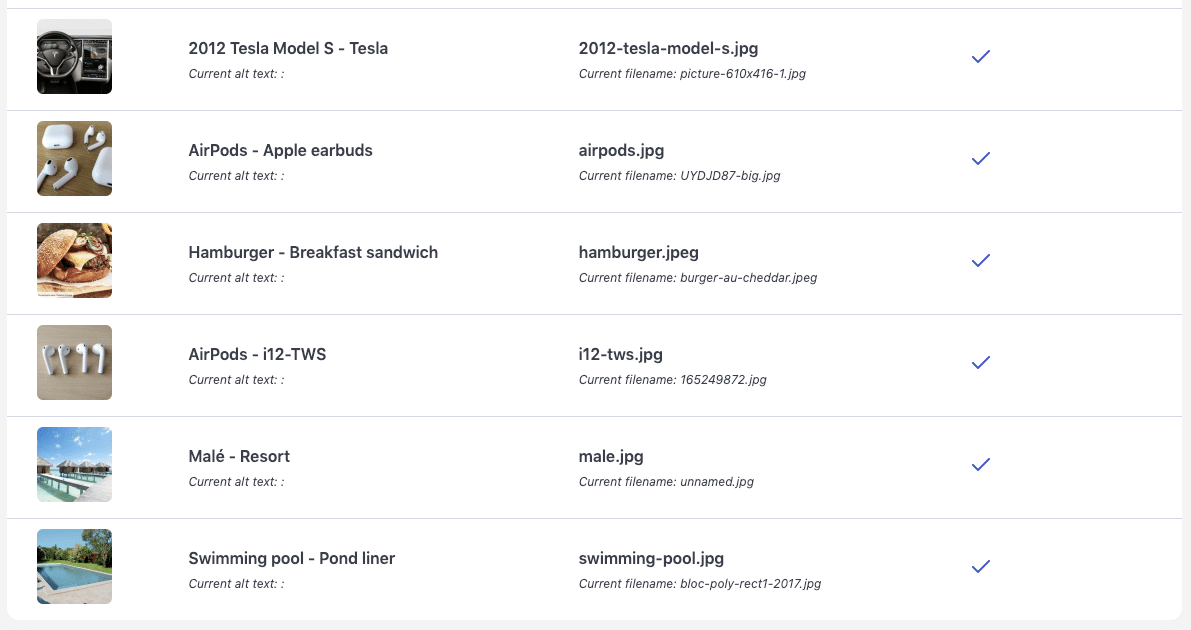1191x630 pixels.
Task: Open the swimming pool thumbnail
Action: pyautogui.click(x=74, y=566)
